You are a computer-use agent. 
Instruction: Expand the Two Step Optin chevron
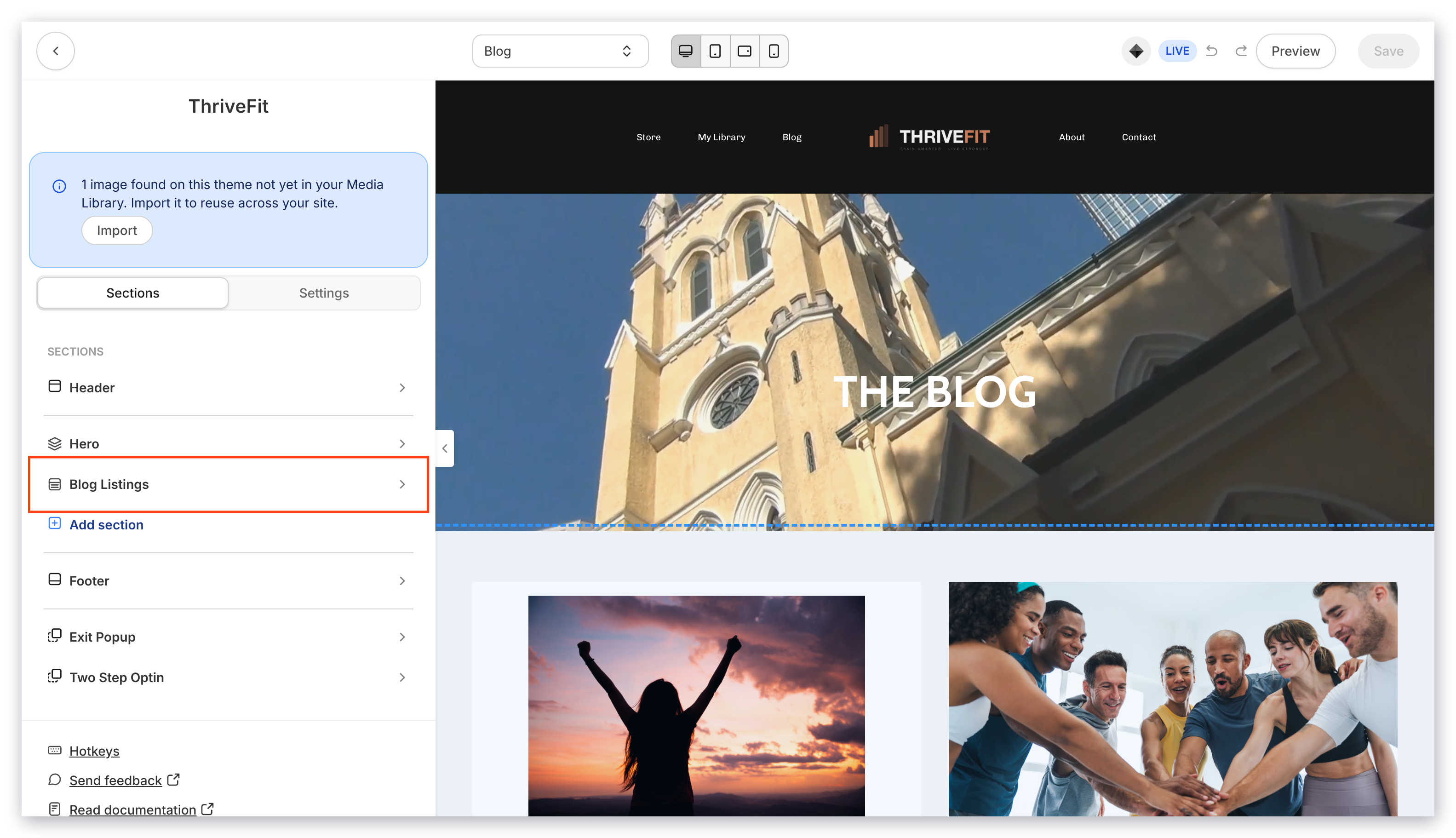point(402,677)
